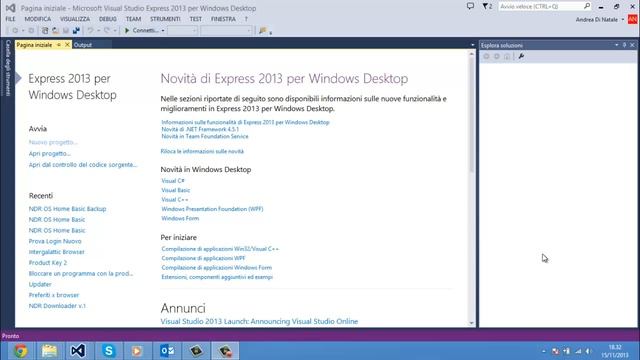Click the Apri progetto... link
Viewport: 640px width, 360px height.
tap(49, 153)
